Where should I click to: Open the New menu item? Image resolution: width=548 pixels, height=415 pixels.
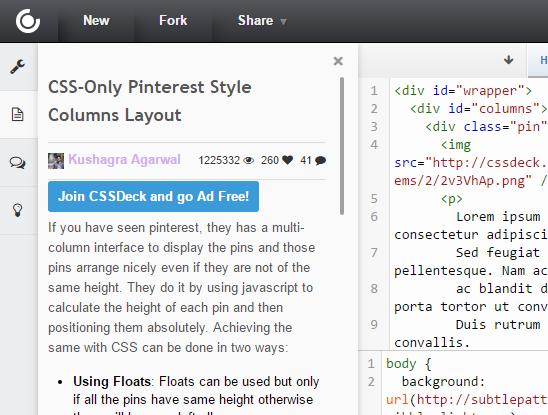[x=96, y=20]
